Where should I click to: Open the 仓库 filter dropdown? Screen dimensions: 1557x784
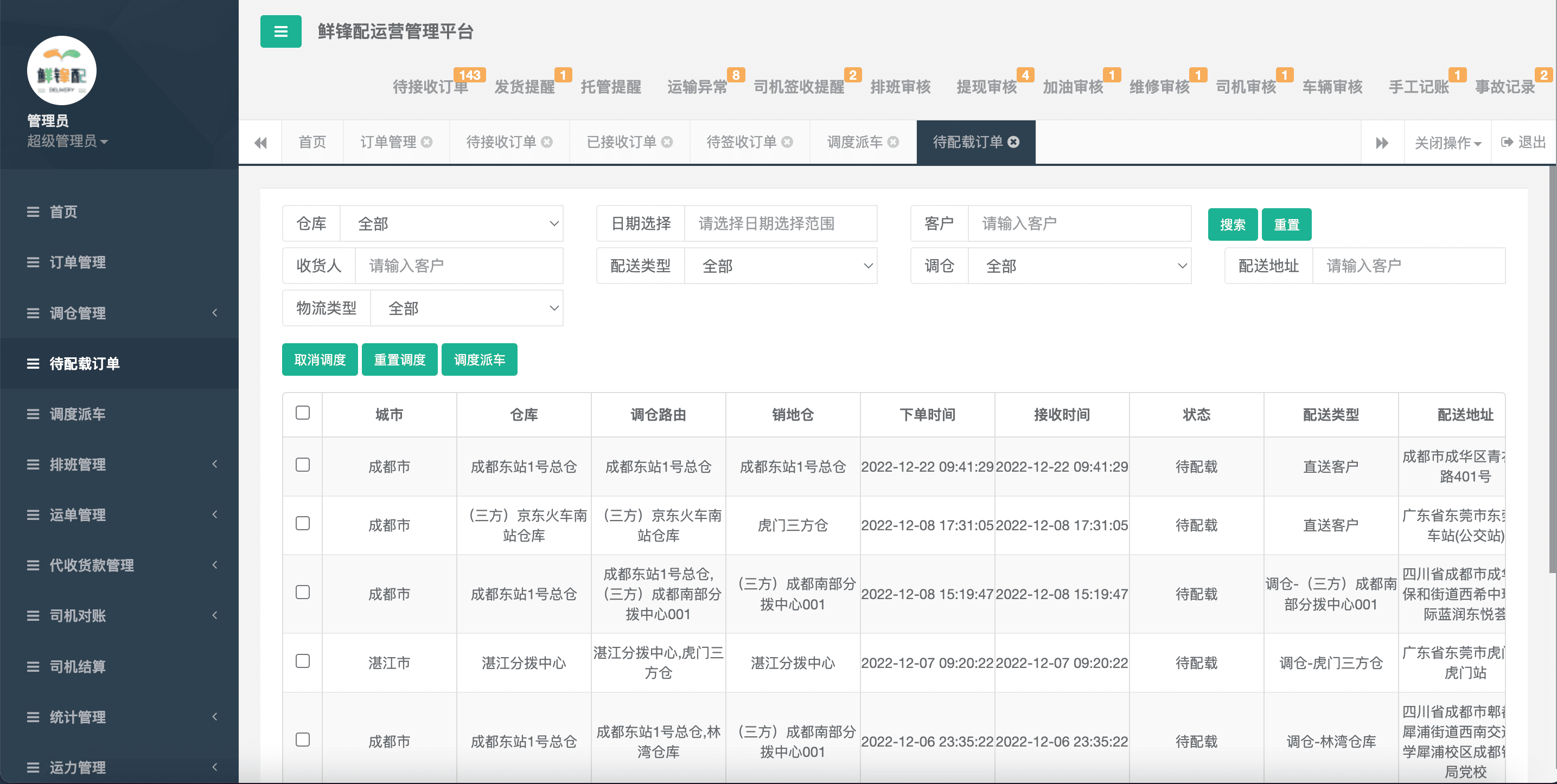(x=451, y=223)
